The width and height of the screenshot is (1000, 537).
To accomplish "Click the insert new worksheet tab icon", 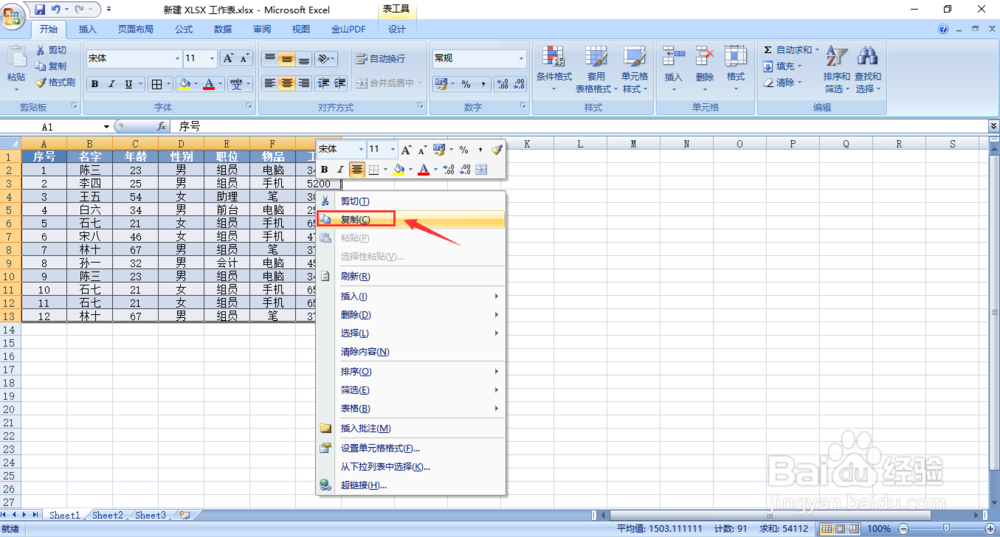I will tap(185, 515).
